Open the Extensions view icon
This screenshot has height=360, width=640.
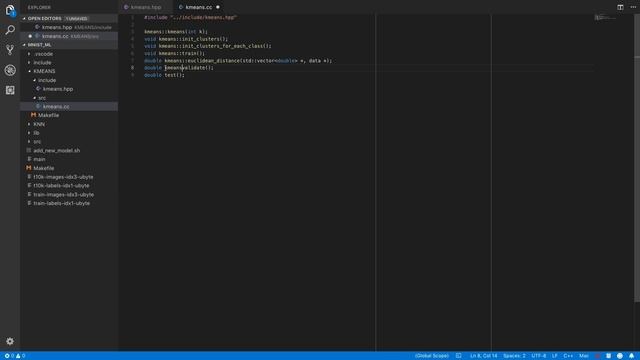10,90
